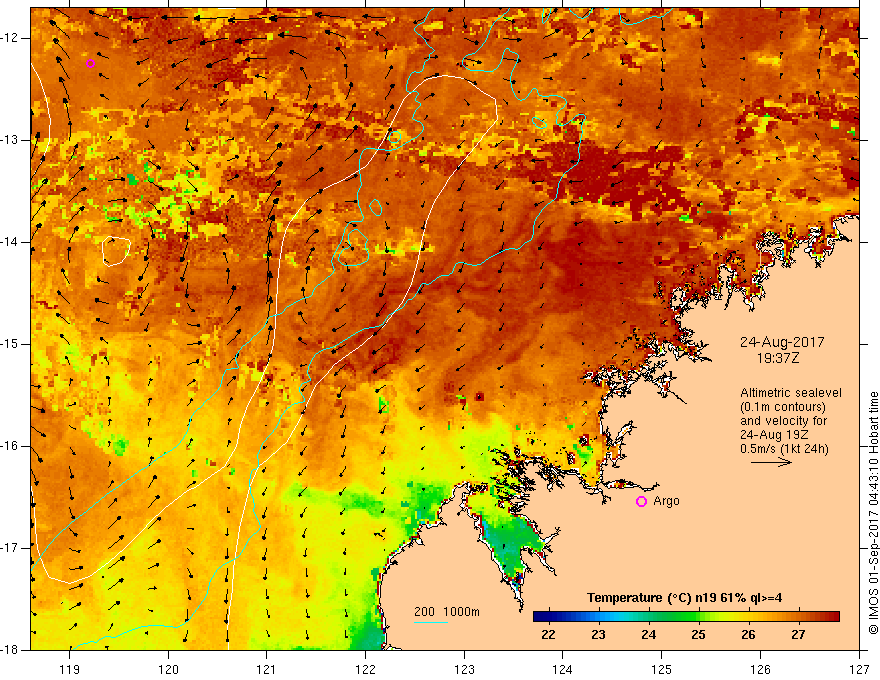Click the 122 longitude axis label
This screenshot has width=880, height=680.
365,669
